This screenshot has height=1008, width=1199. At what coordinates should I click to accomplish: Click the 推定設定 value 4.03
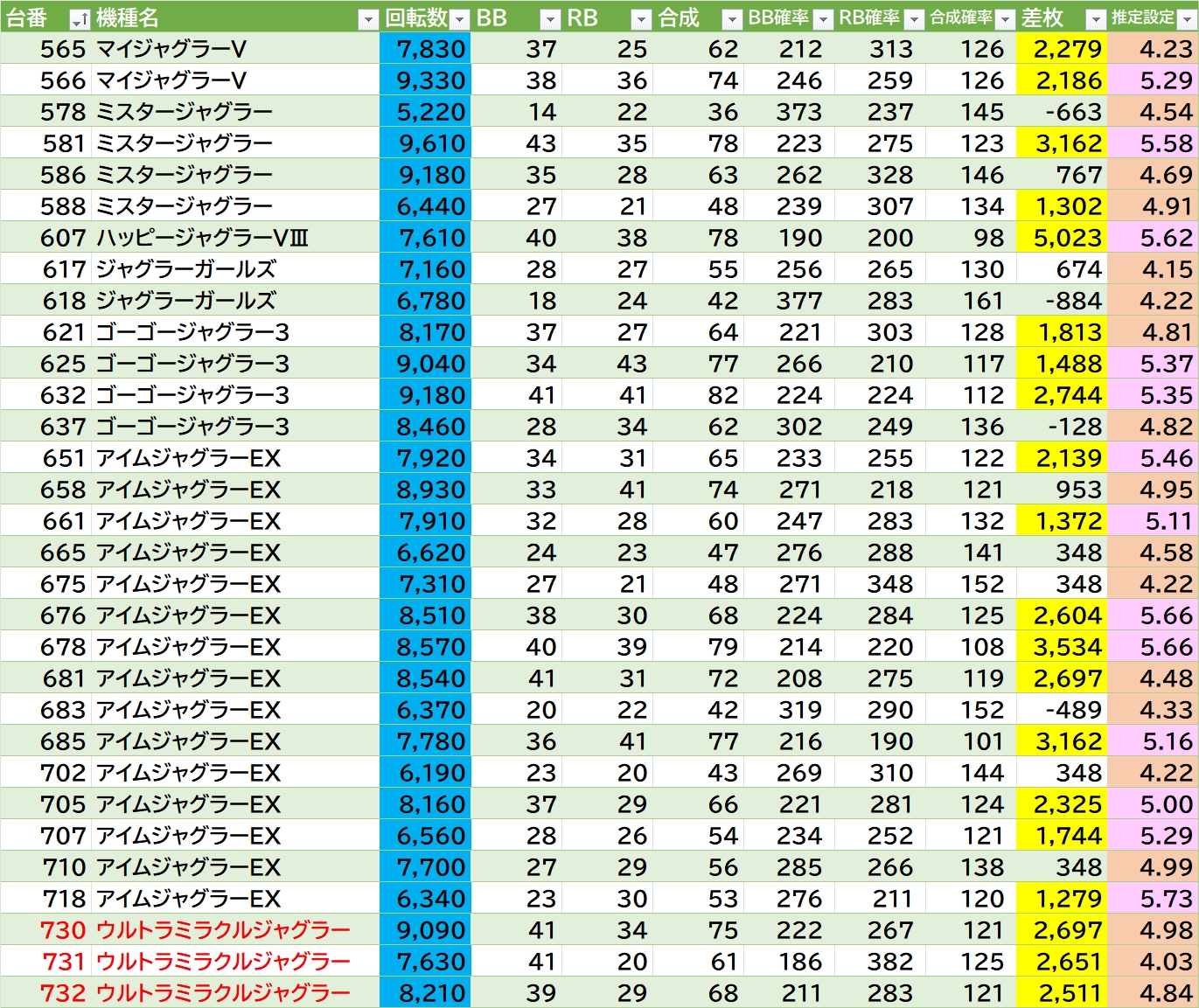(1153, 962)
